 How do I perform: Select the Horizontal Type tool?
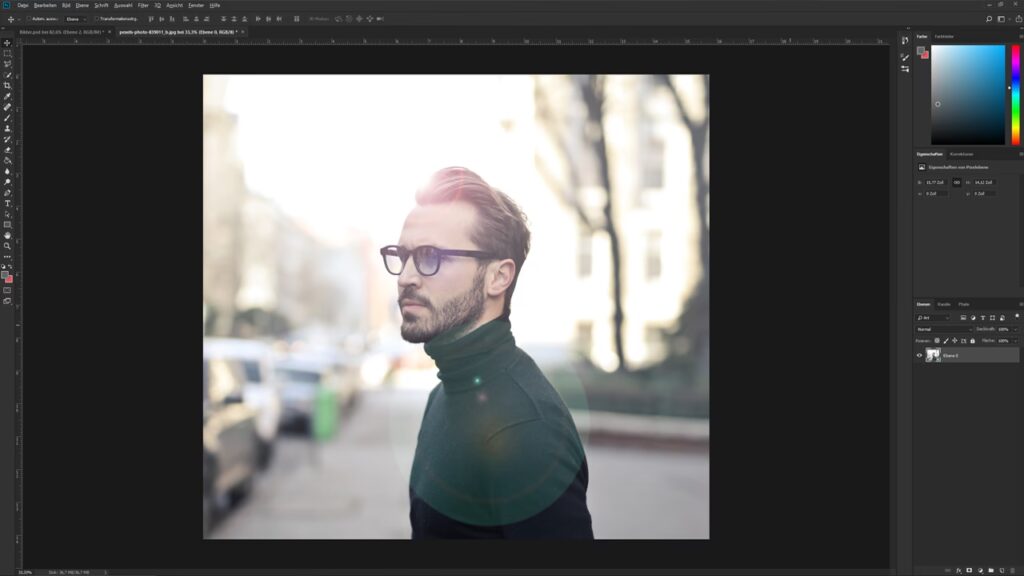coord(7,203)
